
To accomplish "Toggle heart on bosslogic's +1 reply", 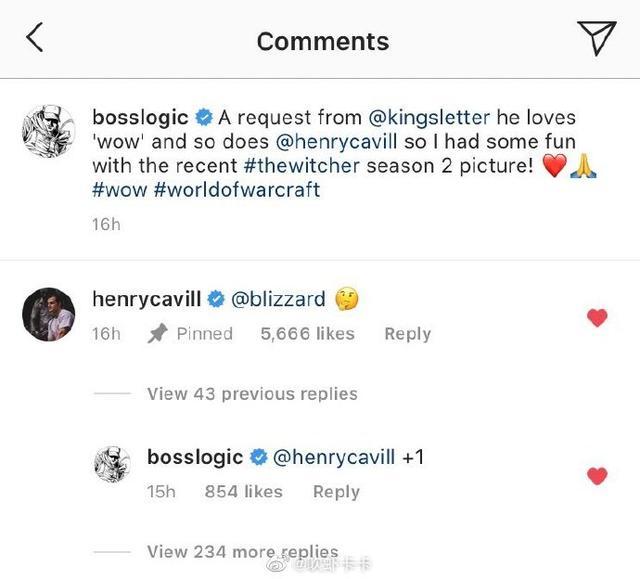I will (597, 475).
